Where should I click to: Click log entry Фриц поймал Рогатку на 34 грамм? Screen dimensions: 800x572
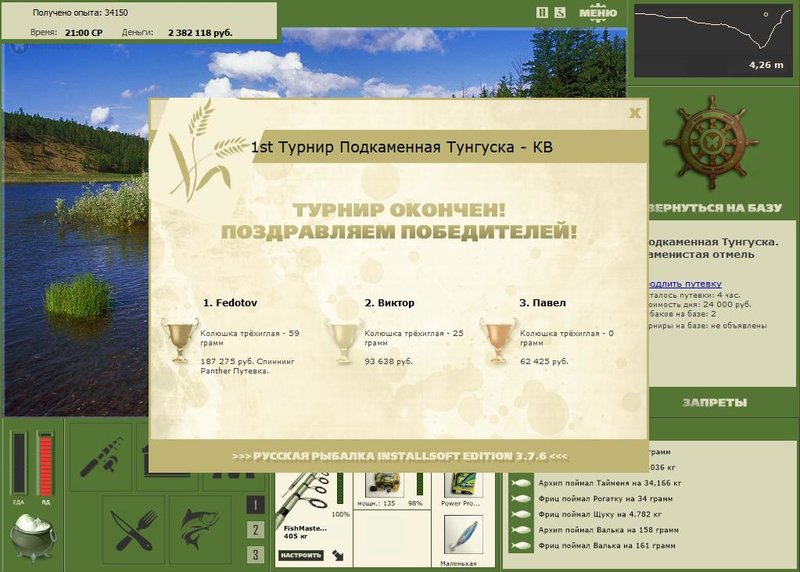click(x=606, y=499)
